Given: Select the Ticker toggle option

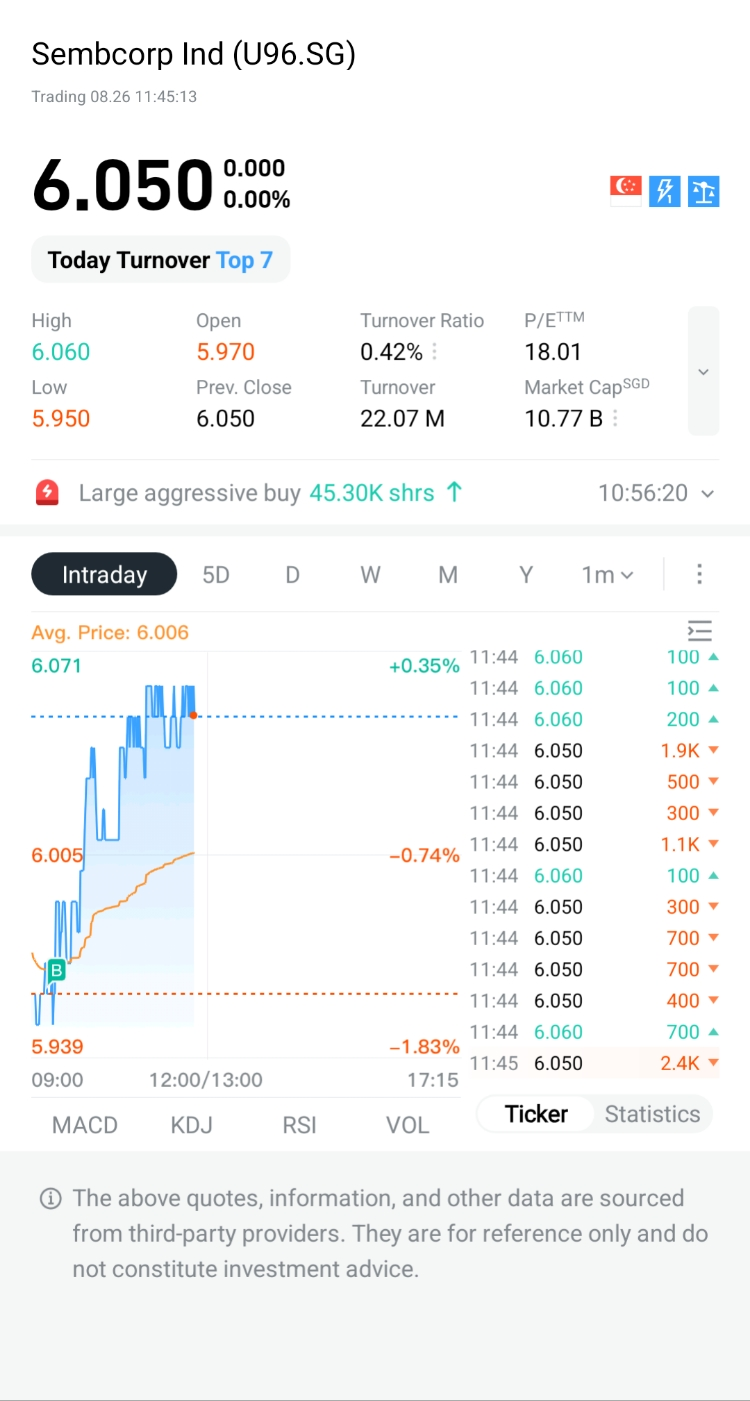Looking at the screenshot, I should click(536, 1114).
